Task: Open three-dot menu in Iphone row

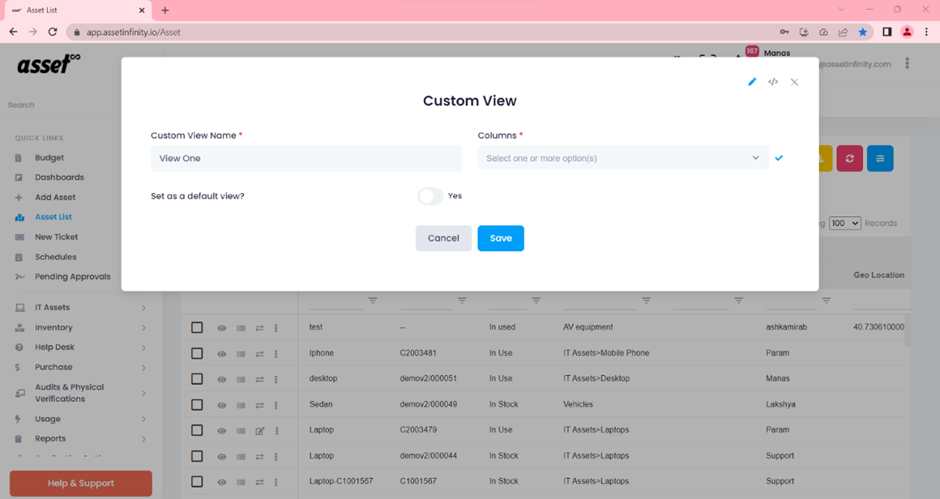Action: pos(276,354)
